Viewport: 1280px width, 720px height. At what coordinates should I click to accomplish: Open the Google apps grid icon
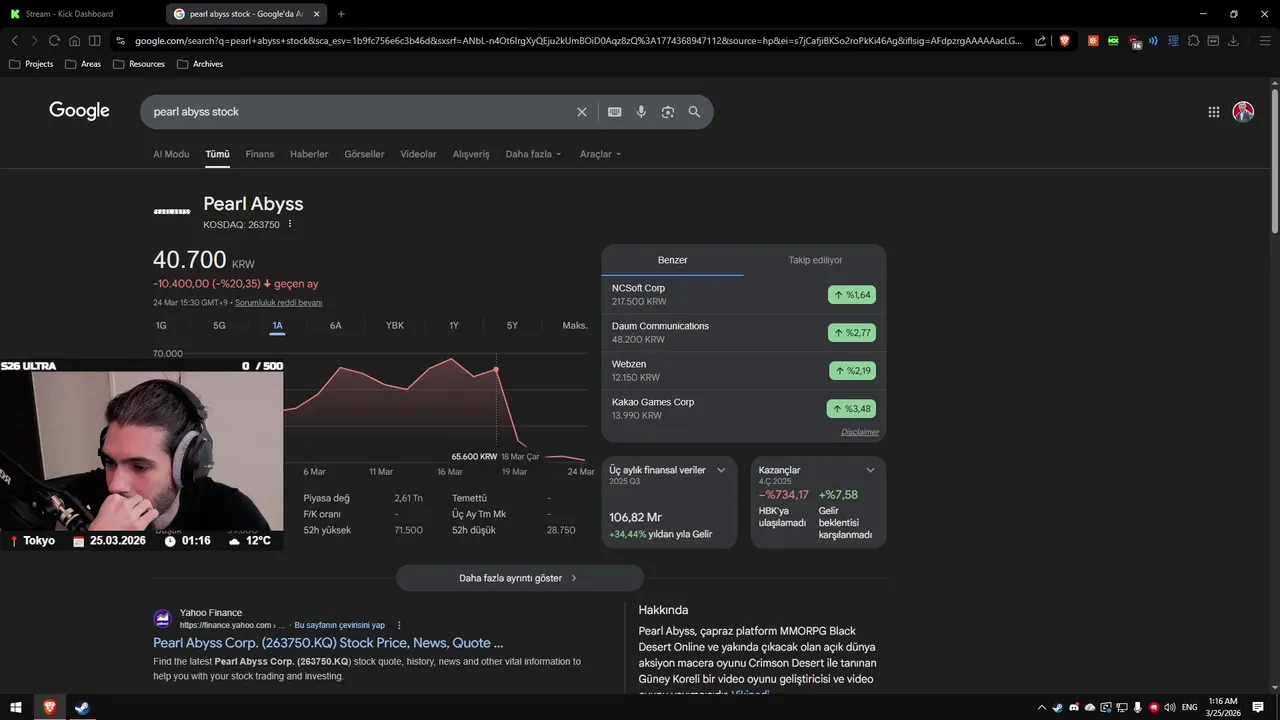coord(1214,112)
